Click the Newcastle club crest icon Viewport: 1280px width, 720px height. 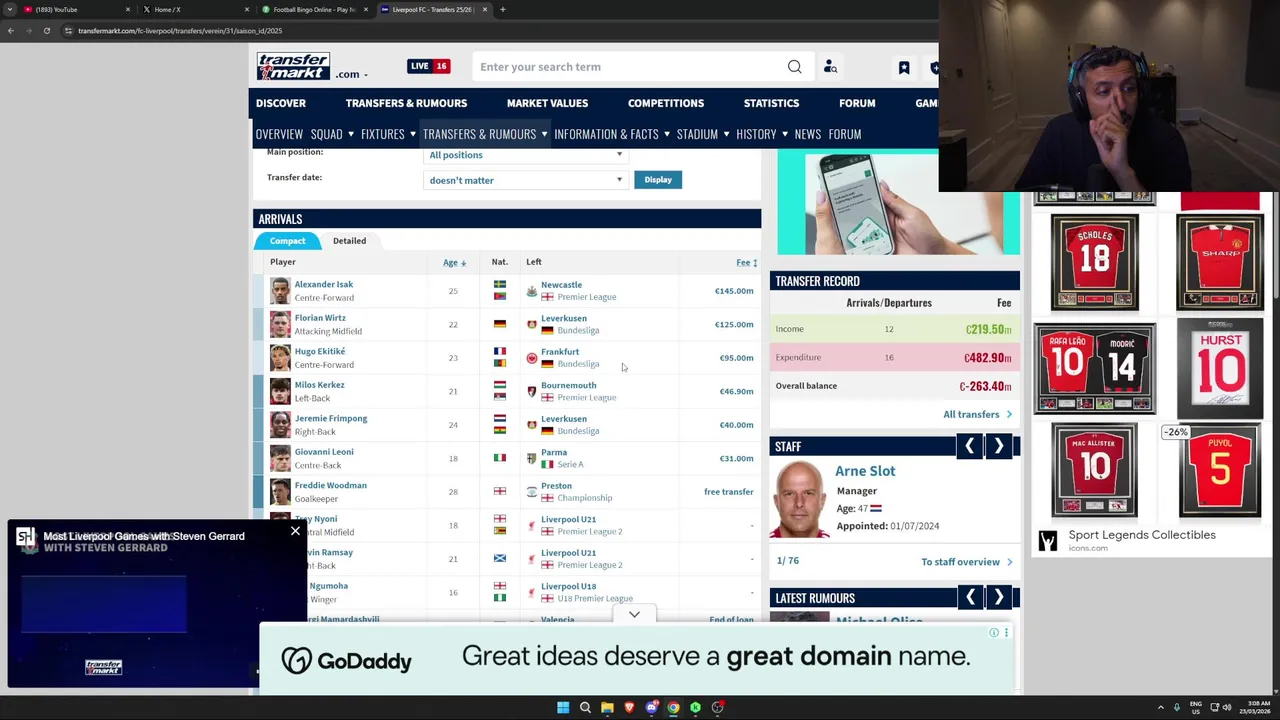pos(532,291)
